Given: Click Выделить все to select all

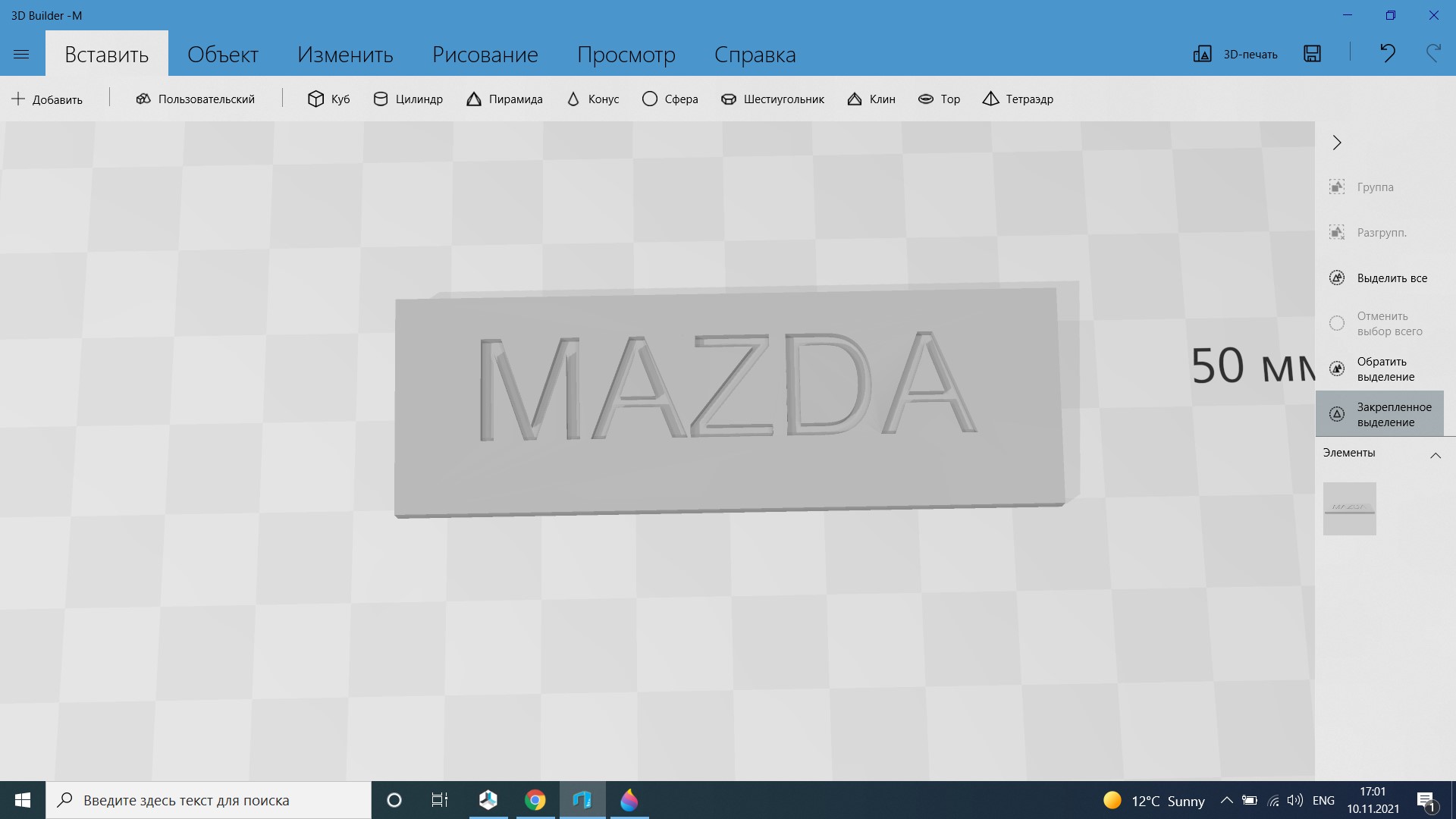Looking at the screenshot, I should 1379,278.
